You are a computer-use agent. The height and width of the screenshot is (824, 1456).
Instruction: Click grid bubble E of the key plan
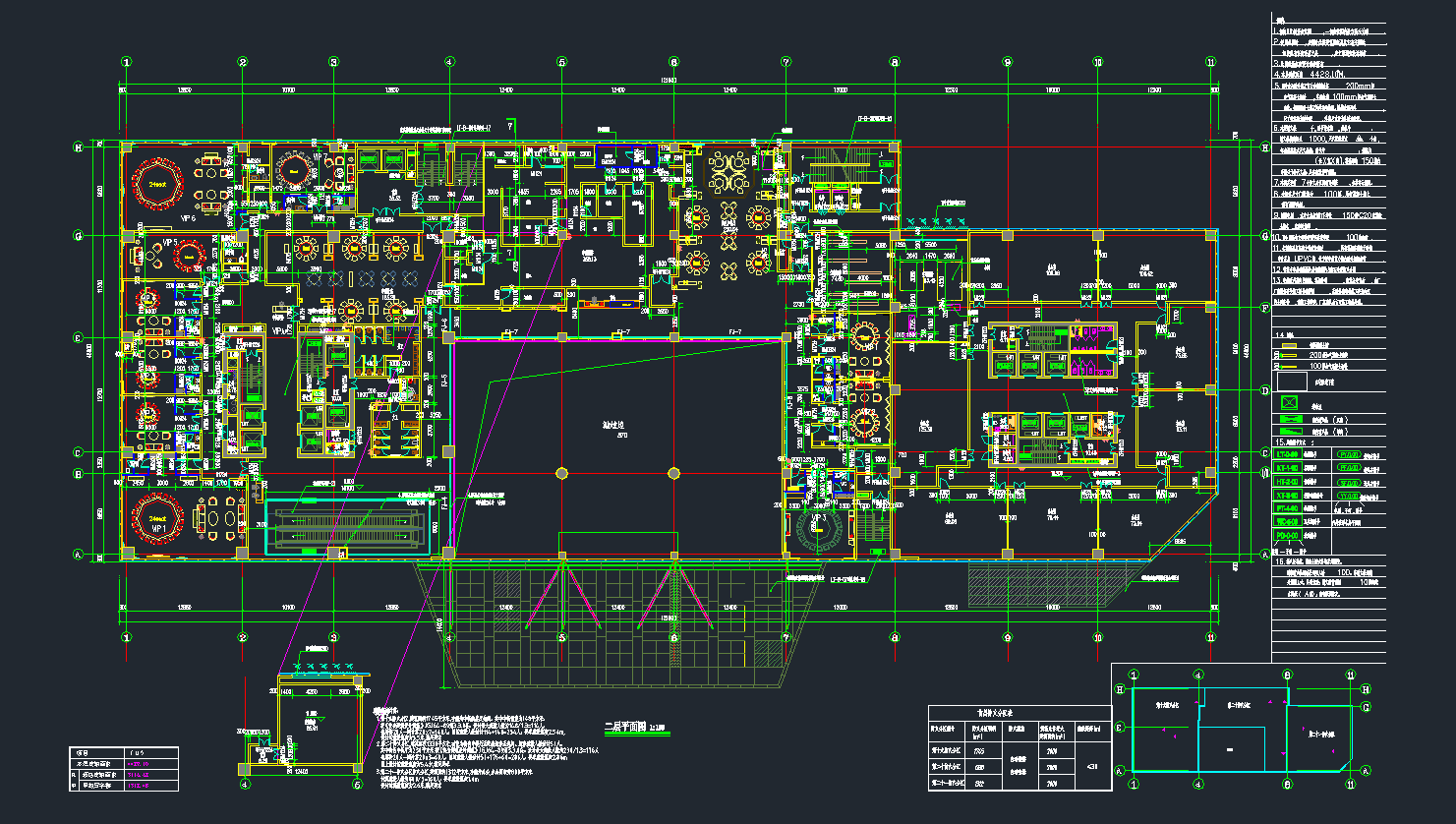click(x=1120, y=729)
